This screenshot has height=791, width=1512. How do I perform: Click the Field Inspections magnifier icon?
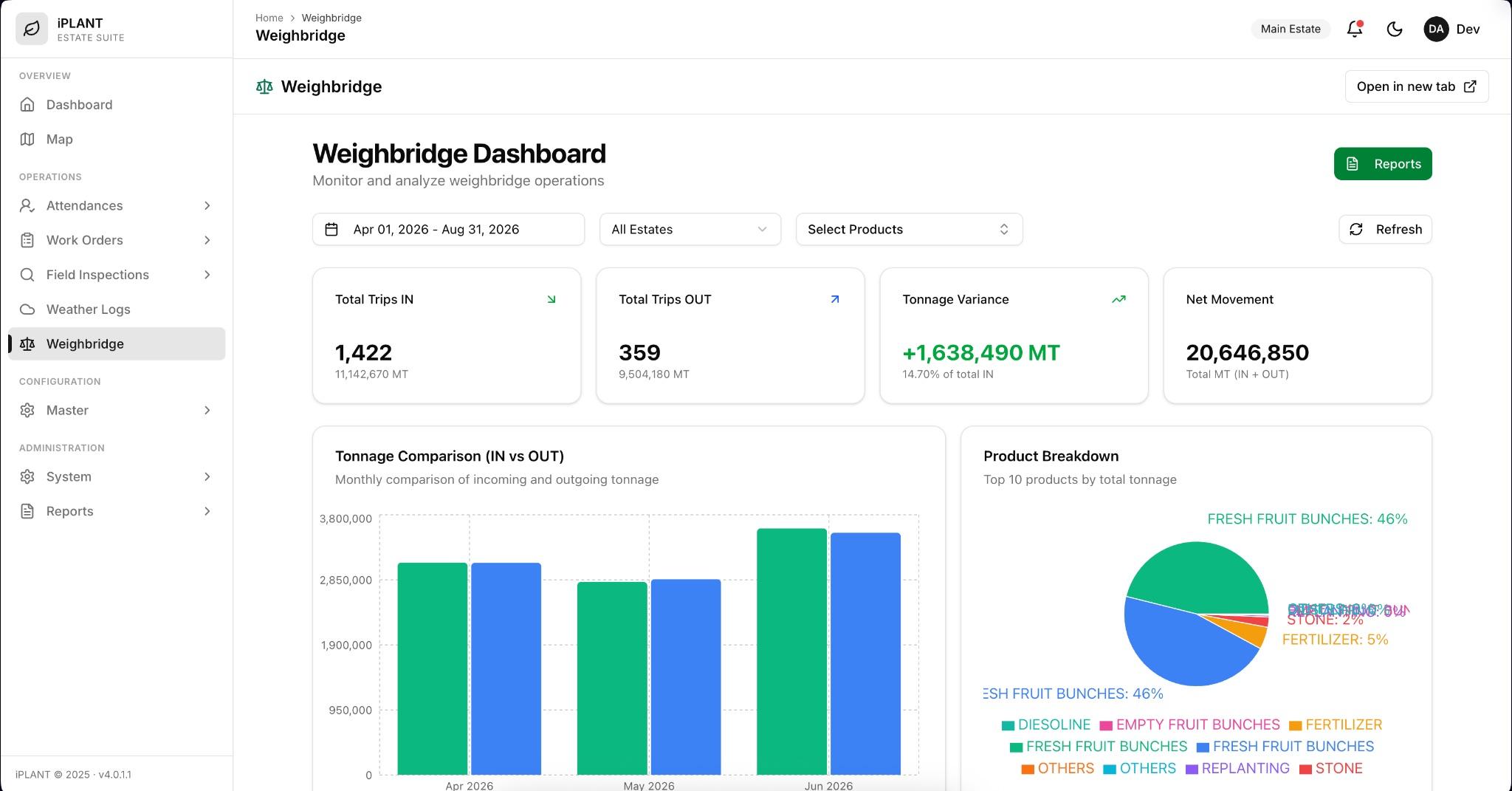(27, 275)
